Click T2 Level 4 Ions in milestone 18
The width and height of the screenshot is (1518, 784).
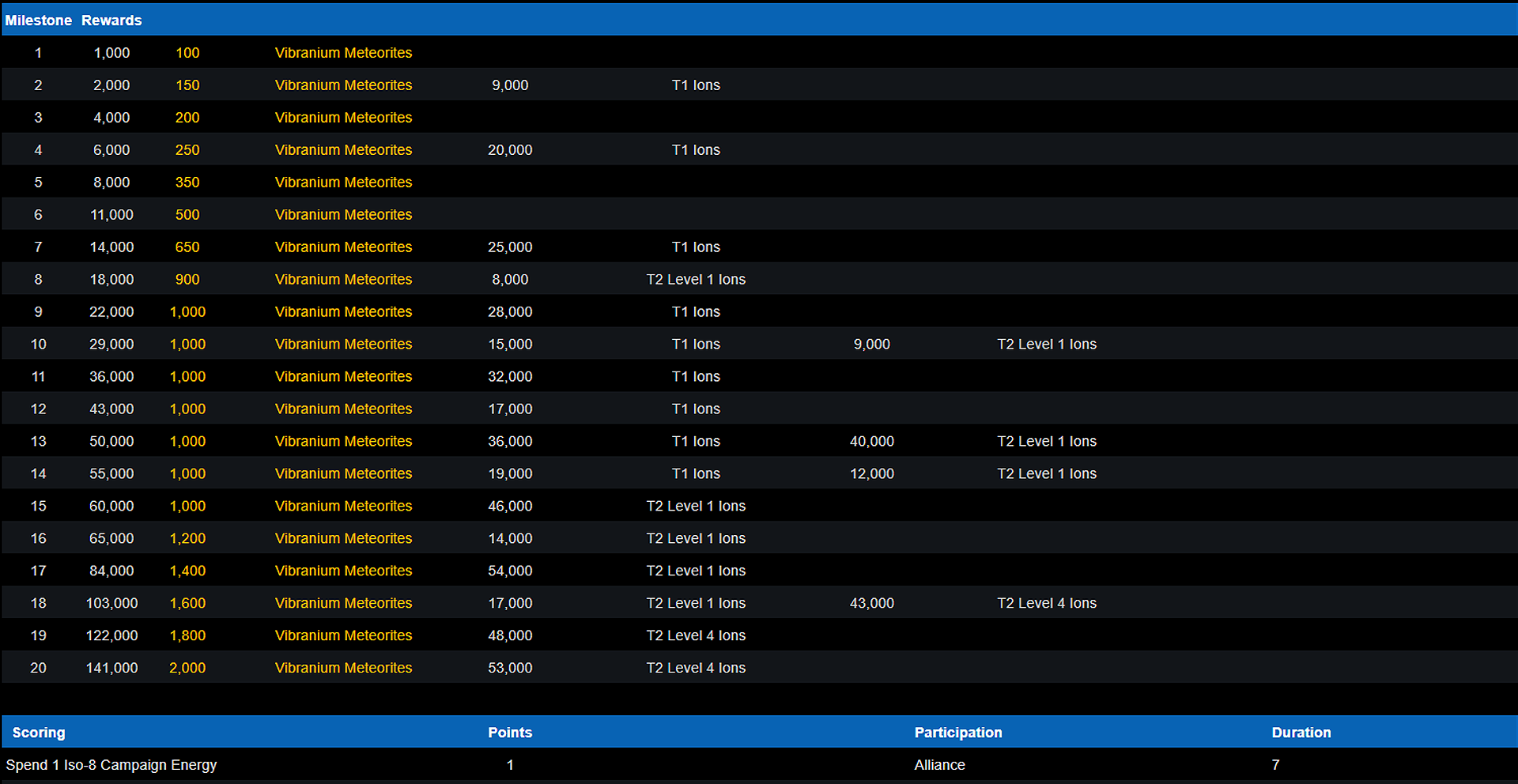[1047, 604]
